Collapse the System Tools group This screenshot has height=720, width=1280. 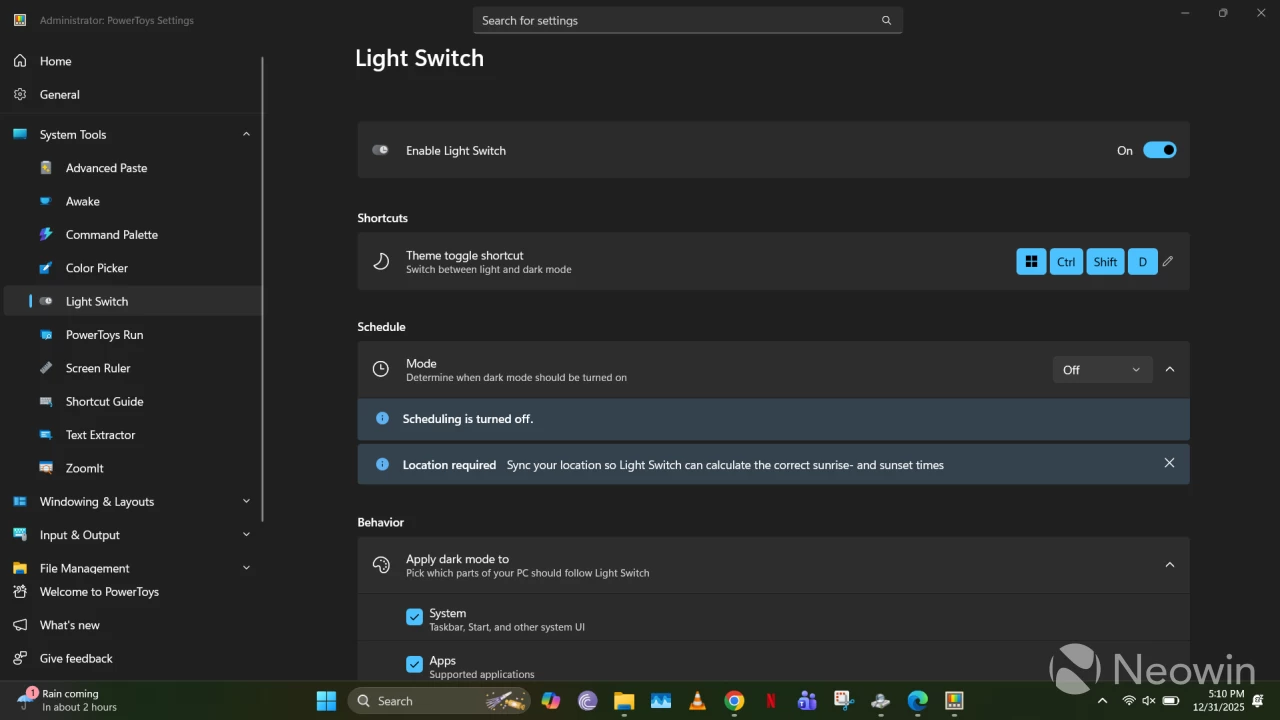coord(246,134)
